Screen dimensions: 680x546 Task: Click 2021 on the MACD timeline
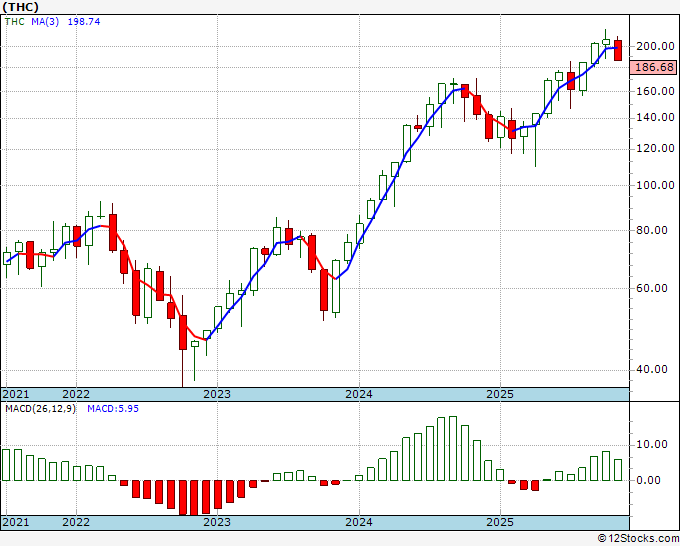click(x=16, y=522)
